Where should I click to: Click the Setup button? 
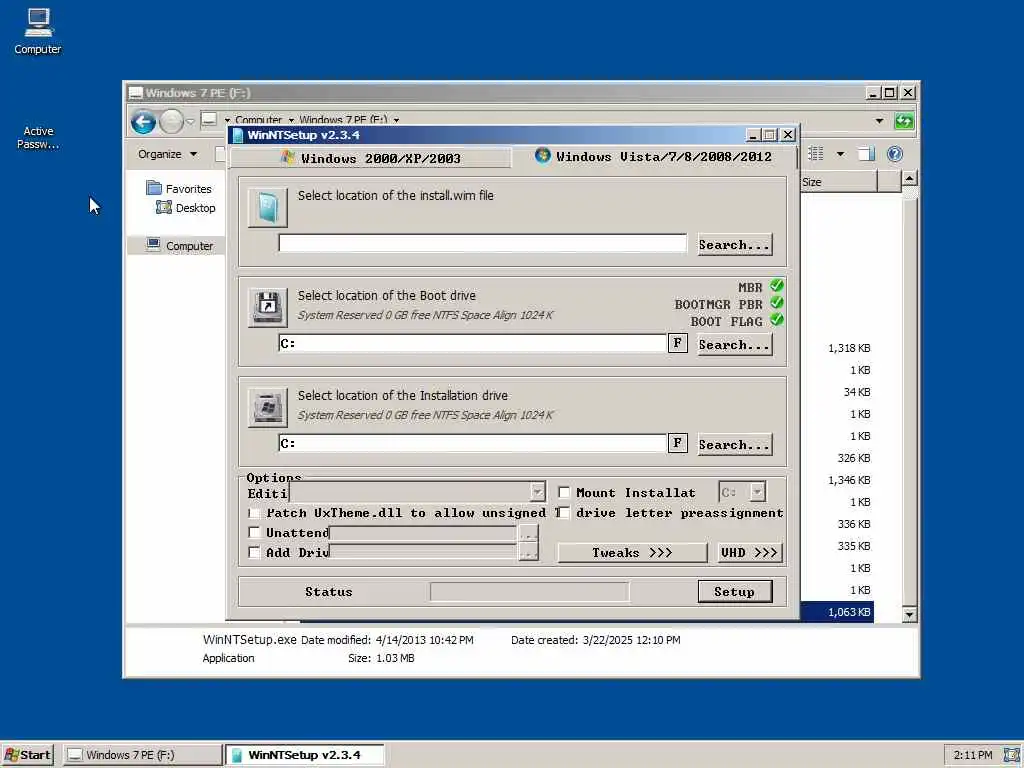pos(735,592)
